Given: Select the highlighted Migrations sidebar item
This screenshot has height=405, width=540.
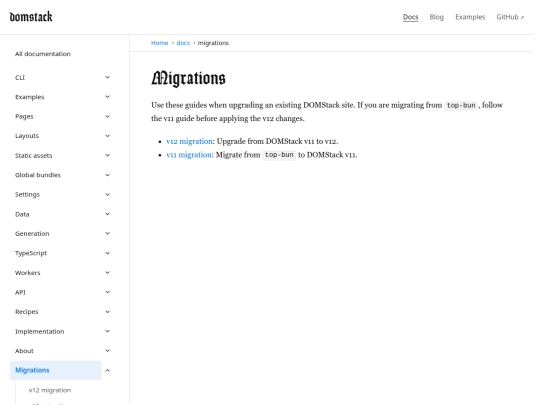Looking at the screenshot, I should click(56, 370).
